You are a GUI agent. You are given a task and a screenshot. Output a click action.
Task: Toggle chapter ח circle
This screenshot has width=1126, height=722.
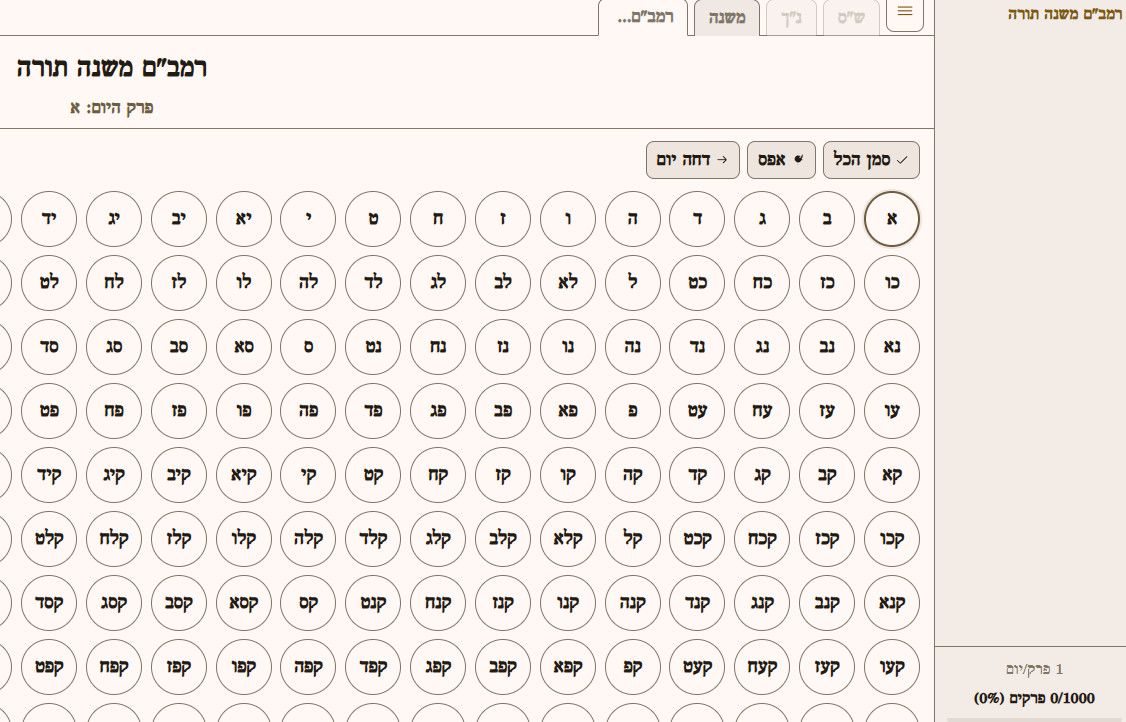coord(437,218)
